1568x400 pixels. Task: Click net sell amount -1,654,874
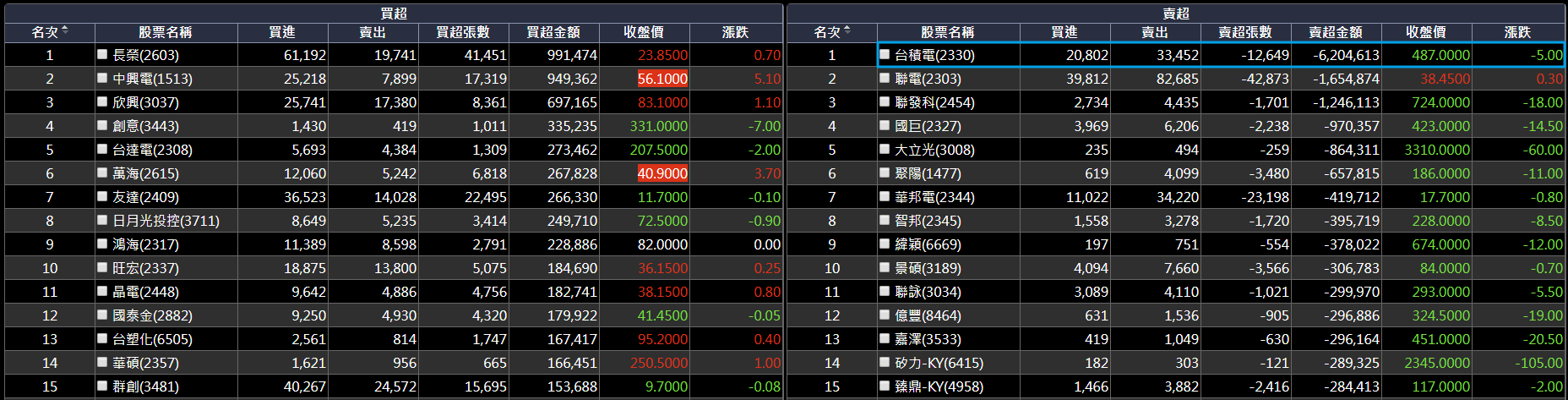click(1345, 79)
